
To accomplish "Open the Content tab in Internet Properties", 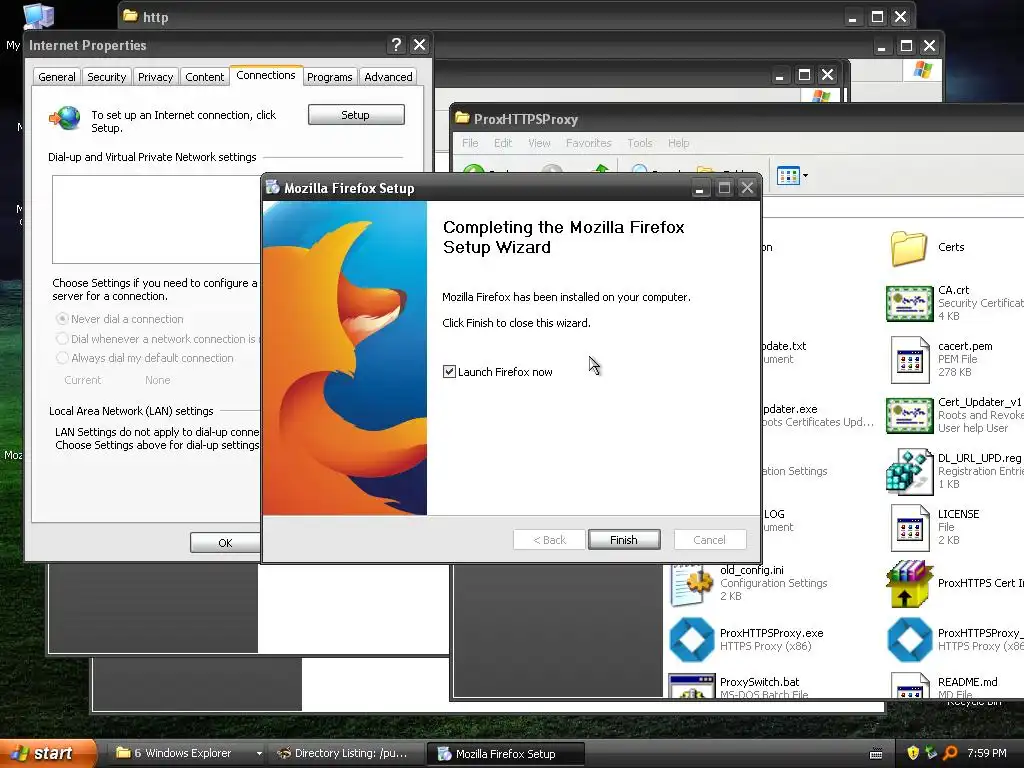I will 204,77.
